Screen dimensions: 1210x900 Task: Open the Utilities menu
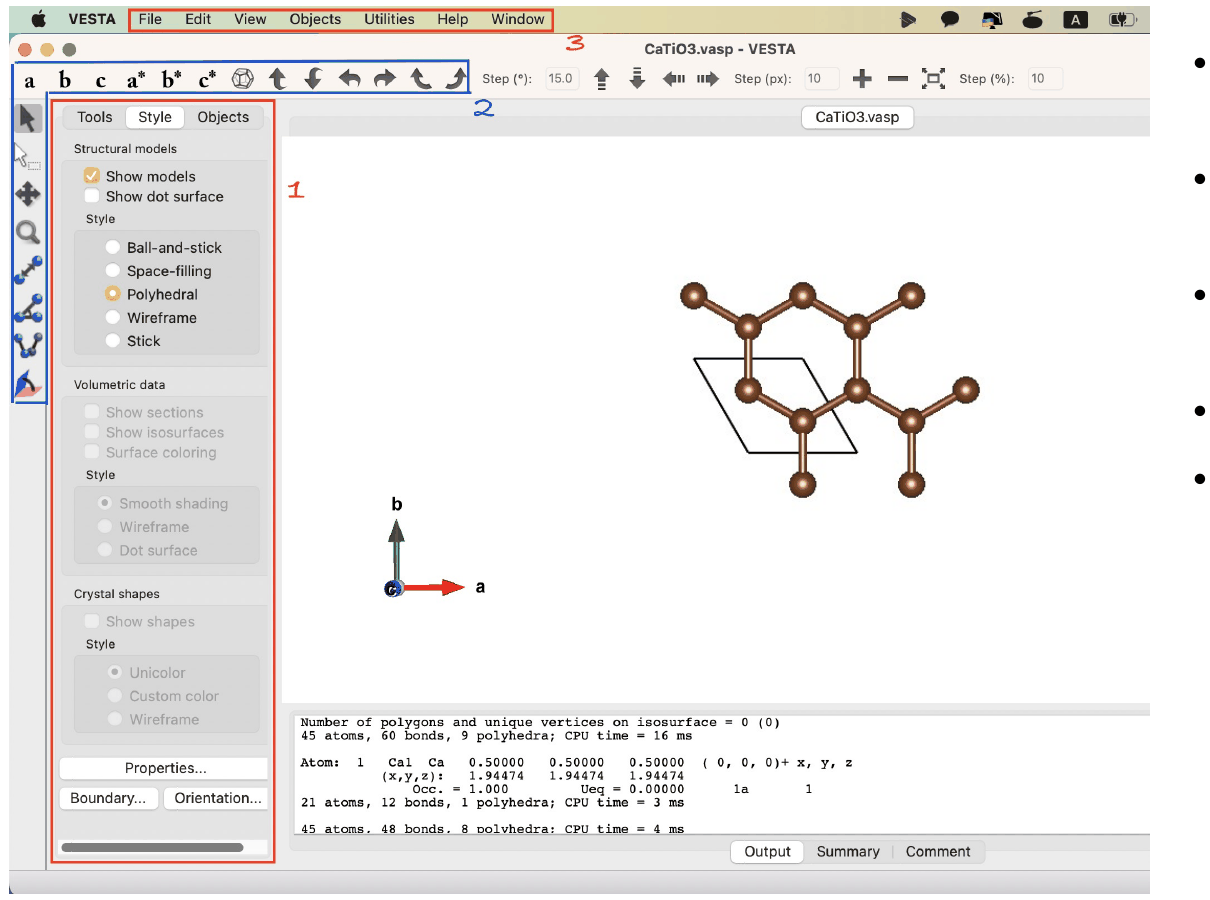[389, 19]
